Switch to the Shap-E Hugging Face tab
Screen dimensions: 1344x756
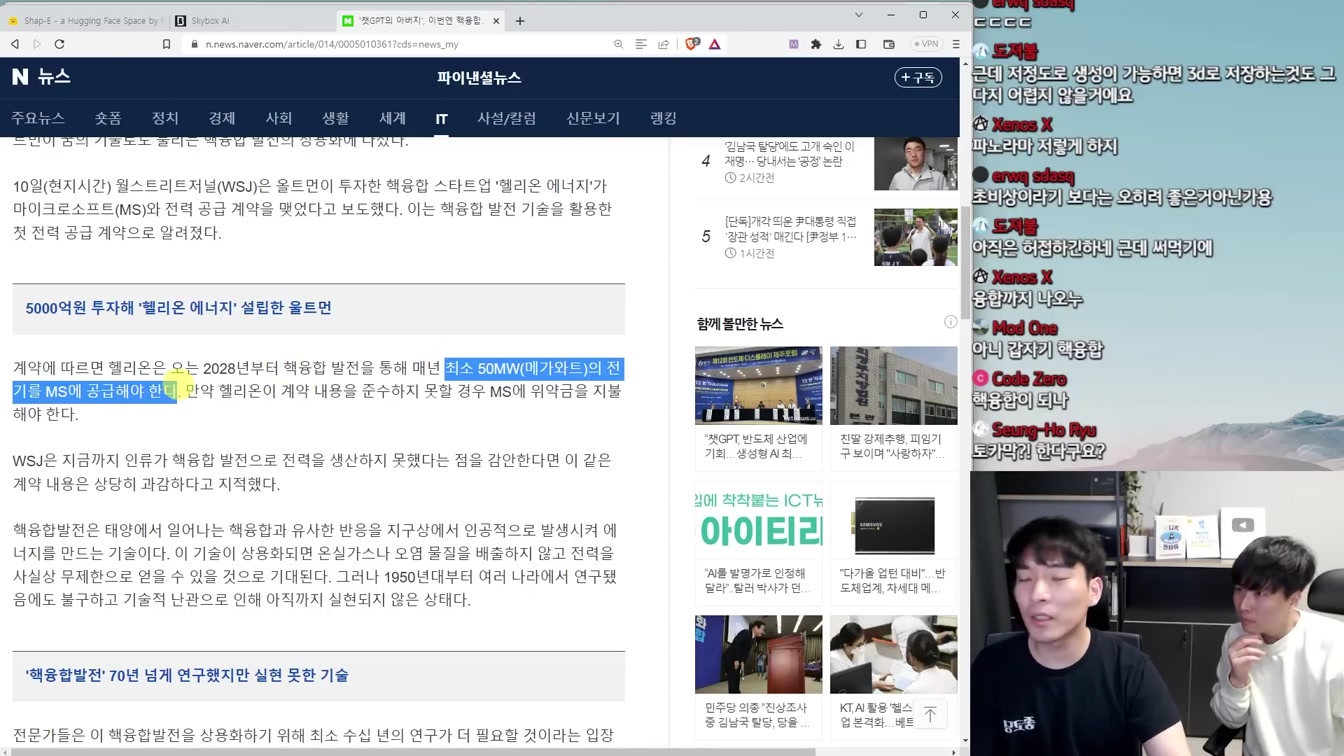point(84,20)
